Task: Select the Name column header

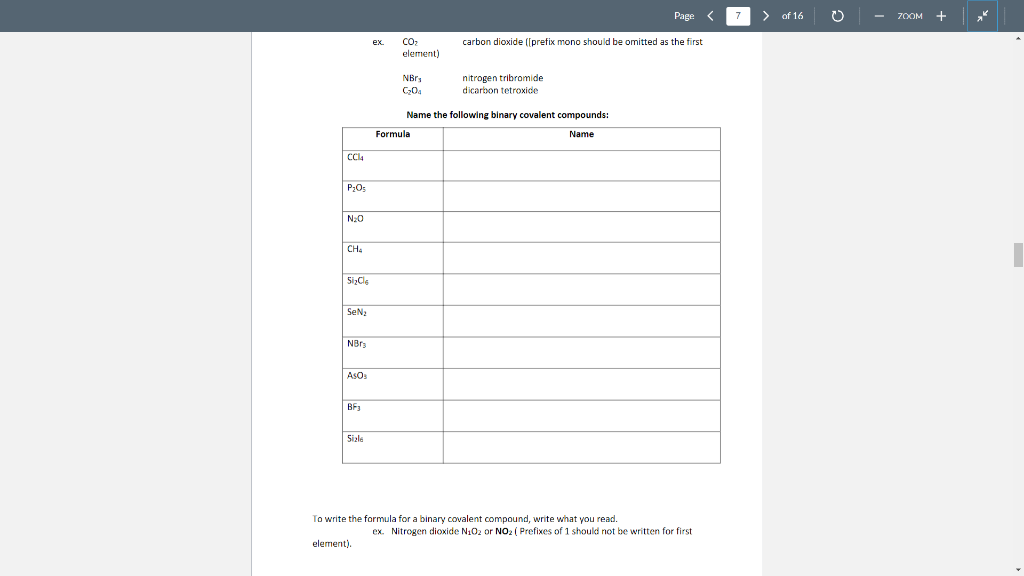Action: point(580,134)
